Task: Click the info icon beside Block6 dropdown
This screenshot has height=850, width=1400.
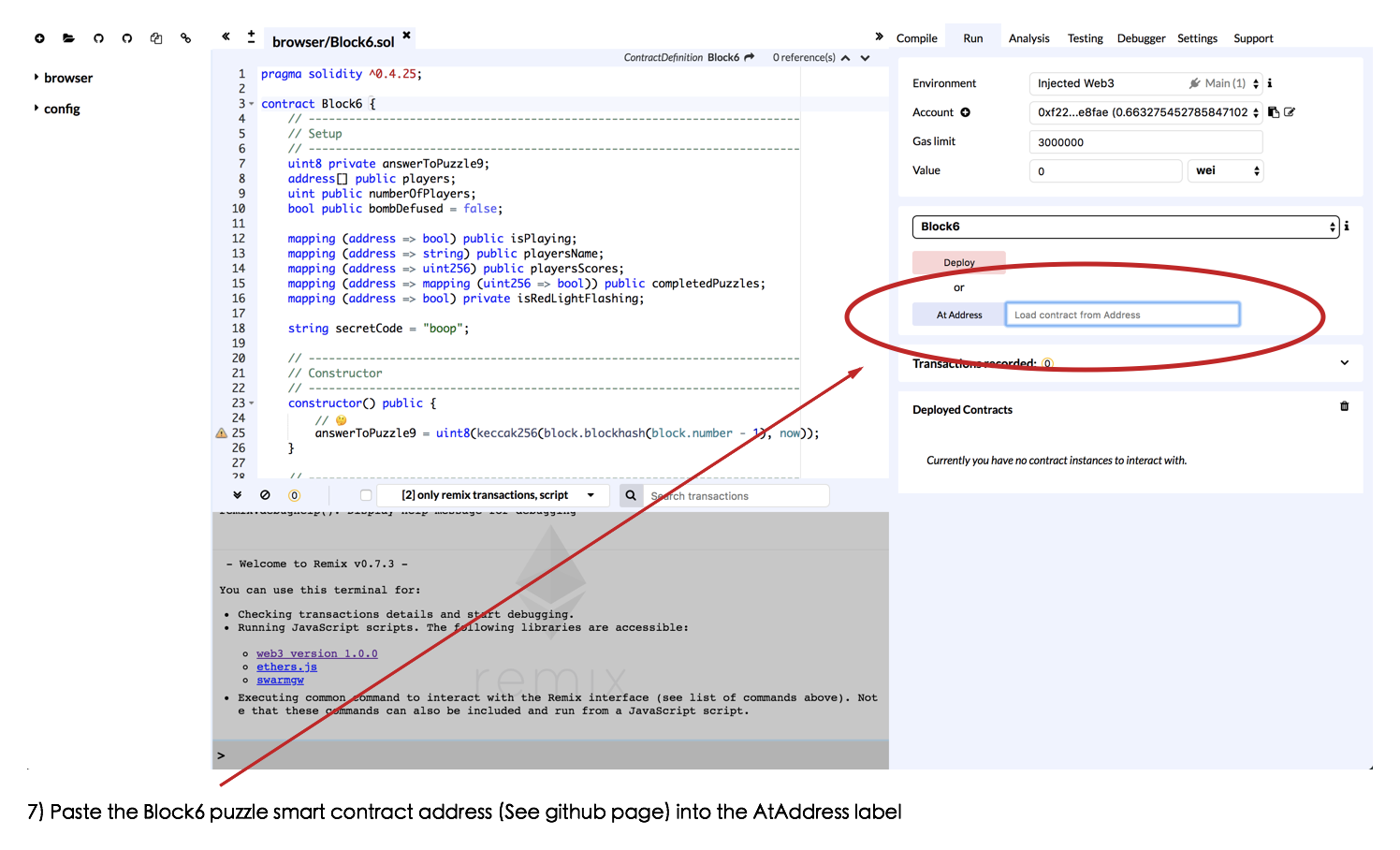Action: click(1347, 226)
